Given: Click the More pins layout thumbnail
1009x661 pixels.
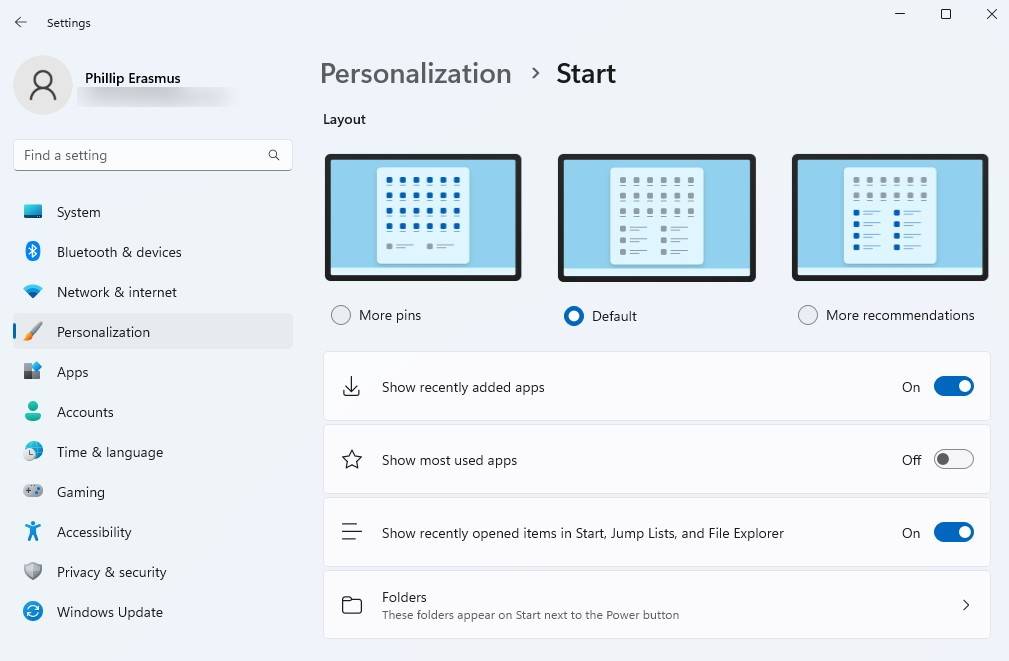Looking at the screenshot, I should click(x=423, y=218).
